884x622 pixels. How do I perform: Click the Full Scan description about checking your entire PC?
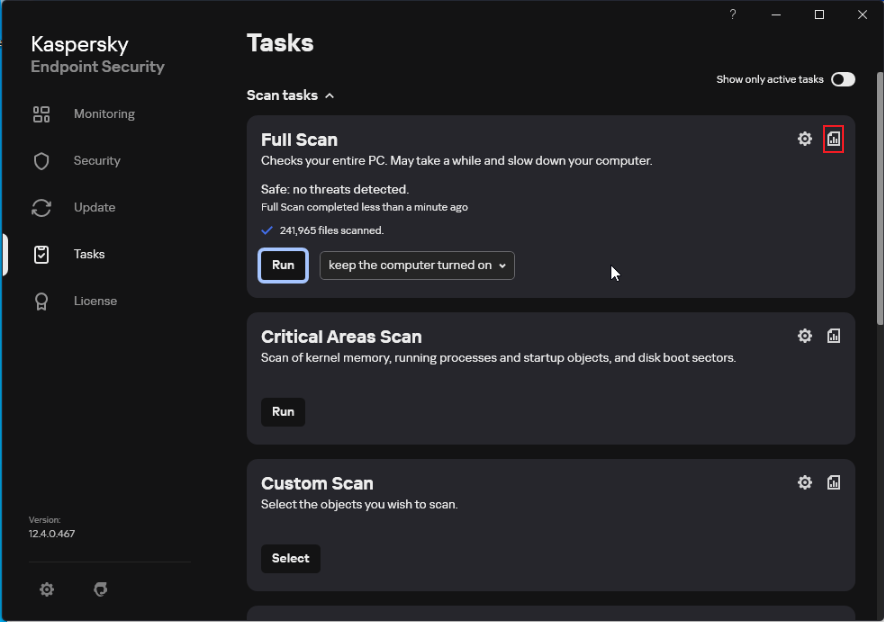(x=457, y=161)
